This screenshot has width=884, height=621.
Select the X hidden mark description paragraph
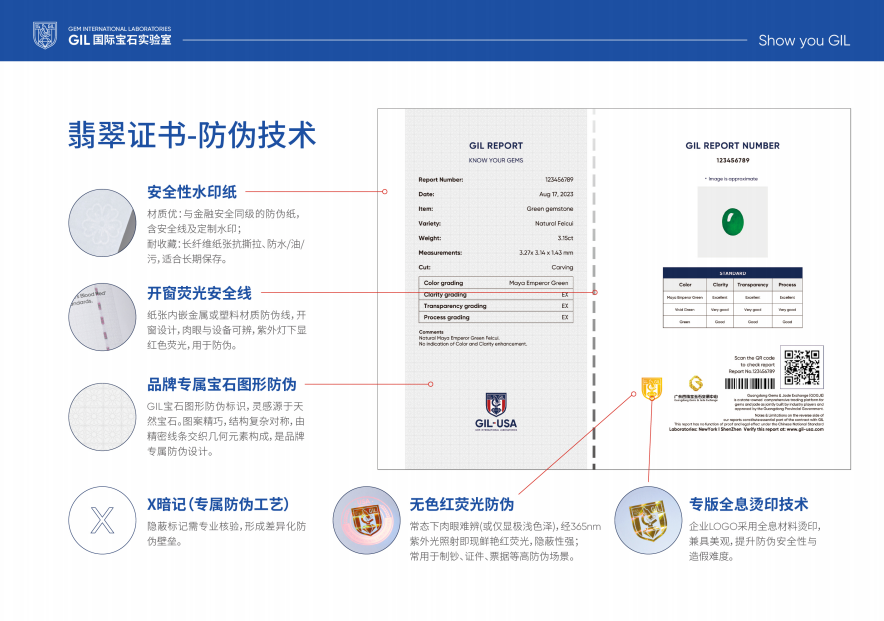click(x=227, y=534)
